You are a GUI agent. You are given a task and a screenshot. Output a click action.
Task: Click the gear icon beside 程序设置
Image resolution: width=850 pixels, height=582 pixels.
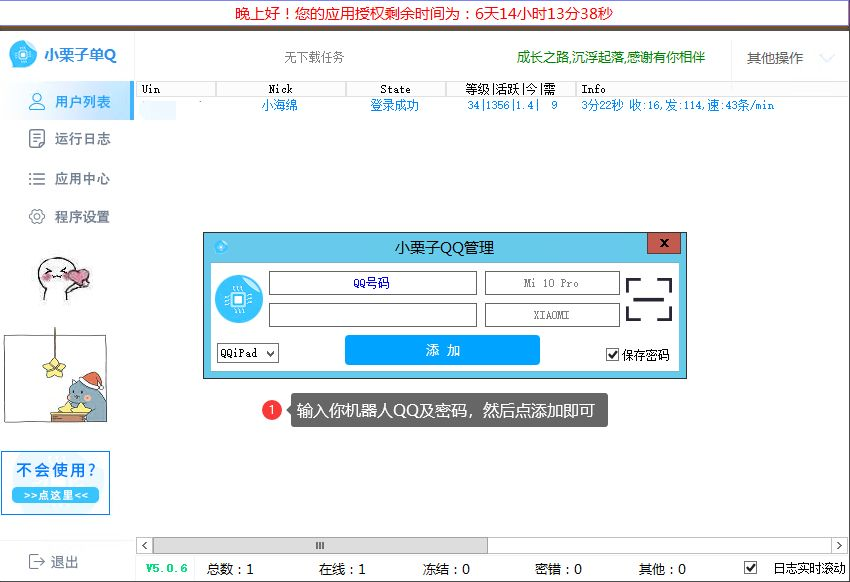tap(36, 217)
